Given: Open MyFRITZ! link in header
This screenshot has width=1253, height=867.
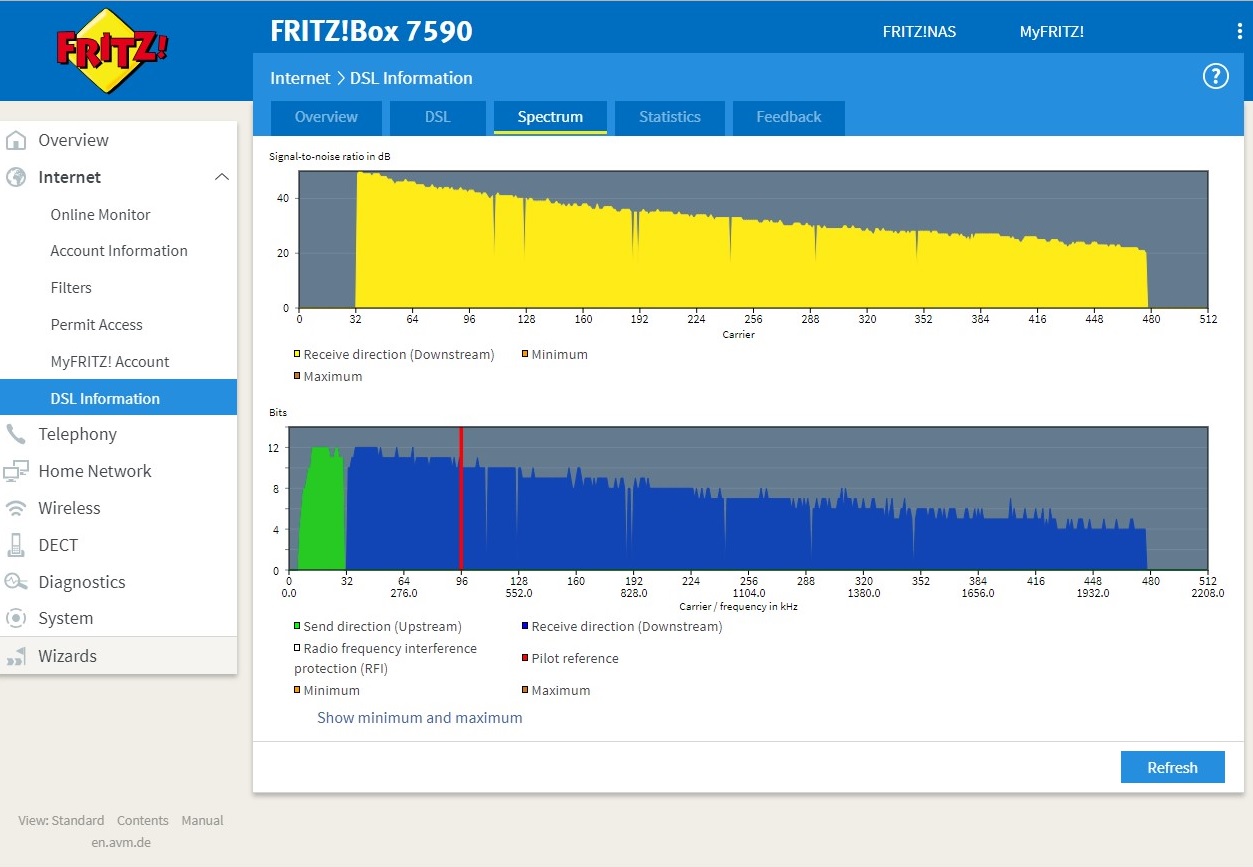Looking at the screenshot, I should click(x=1052, y=32).
